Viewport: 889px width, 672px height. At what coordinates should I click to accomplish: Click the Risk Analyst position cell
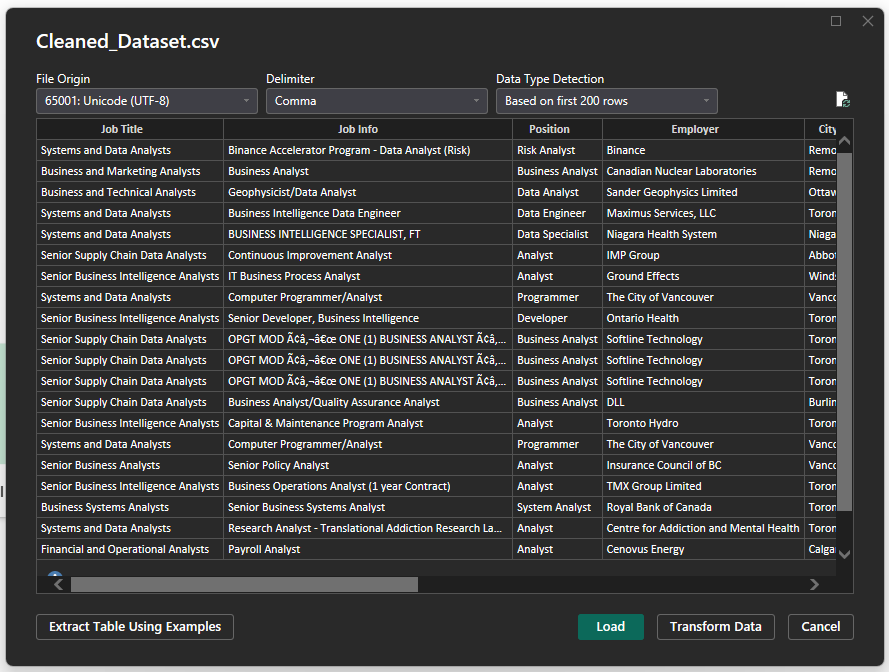pos(557,150)
